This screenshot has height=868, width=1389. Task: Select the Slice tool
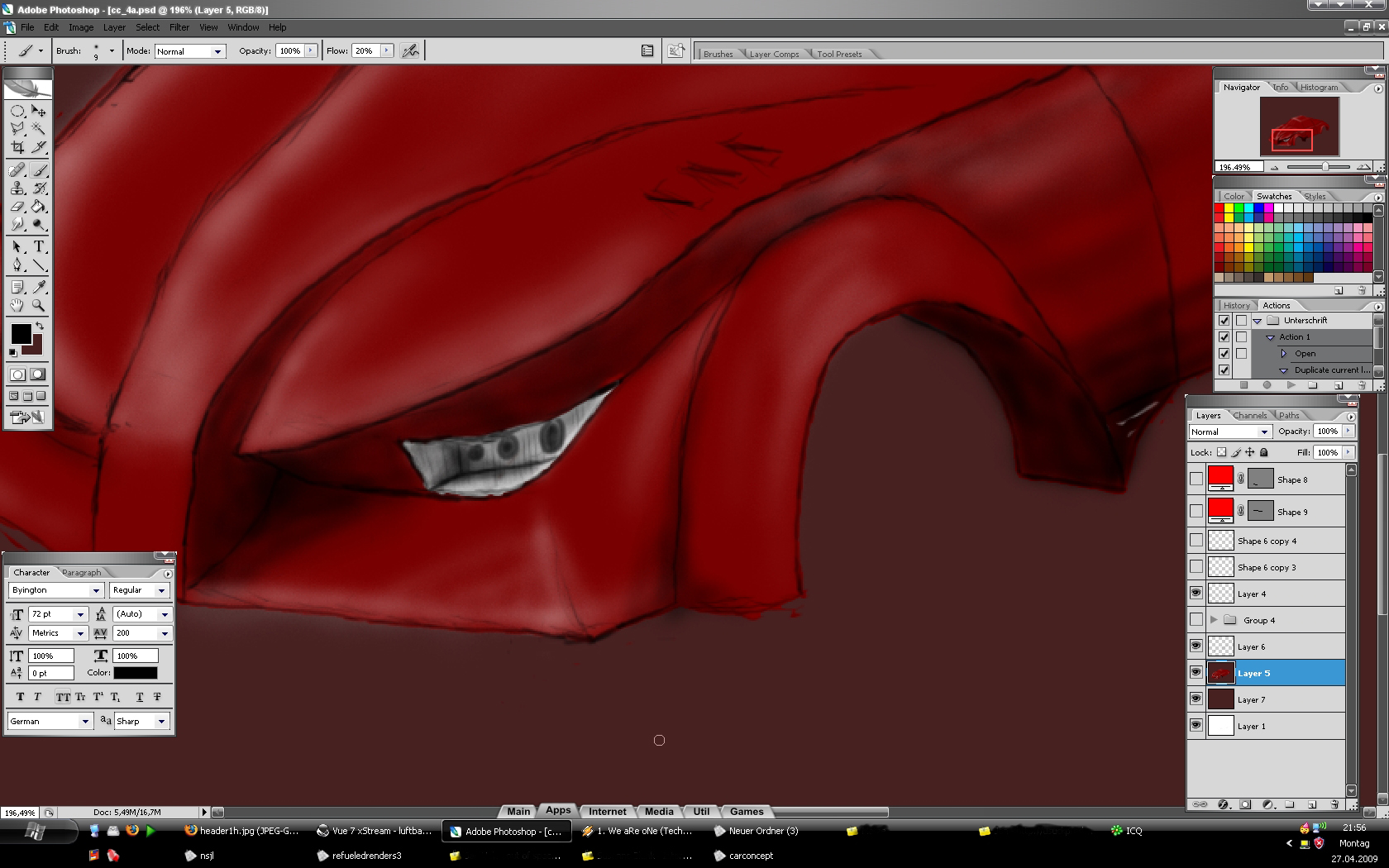tap(38, 147)
